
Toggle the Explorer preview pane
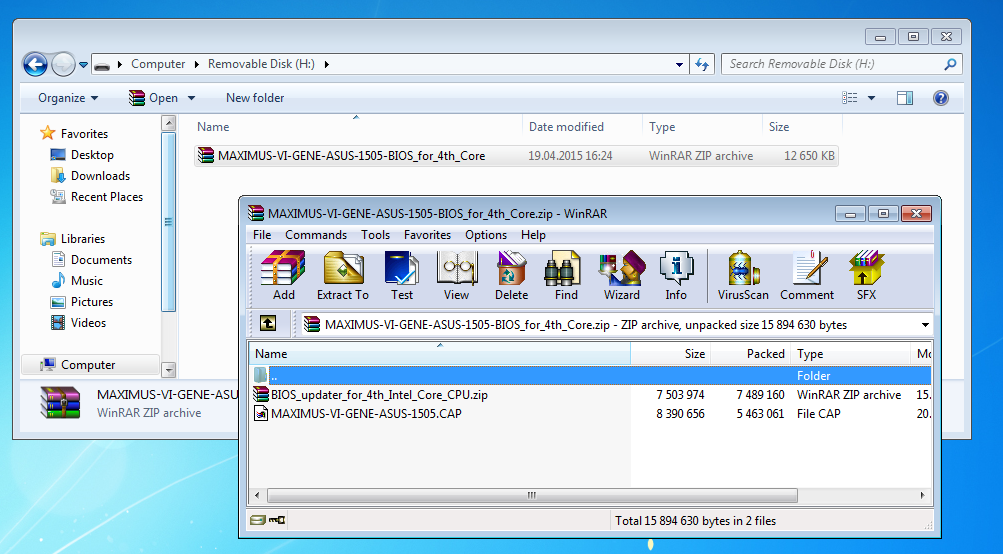pos(904,98)
